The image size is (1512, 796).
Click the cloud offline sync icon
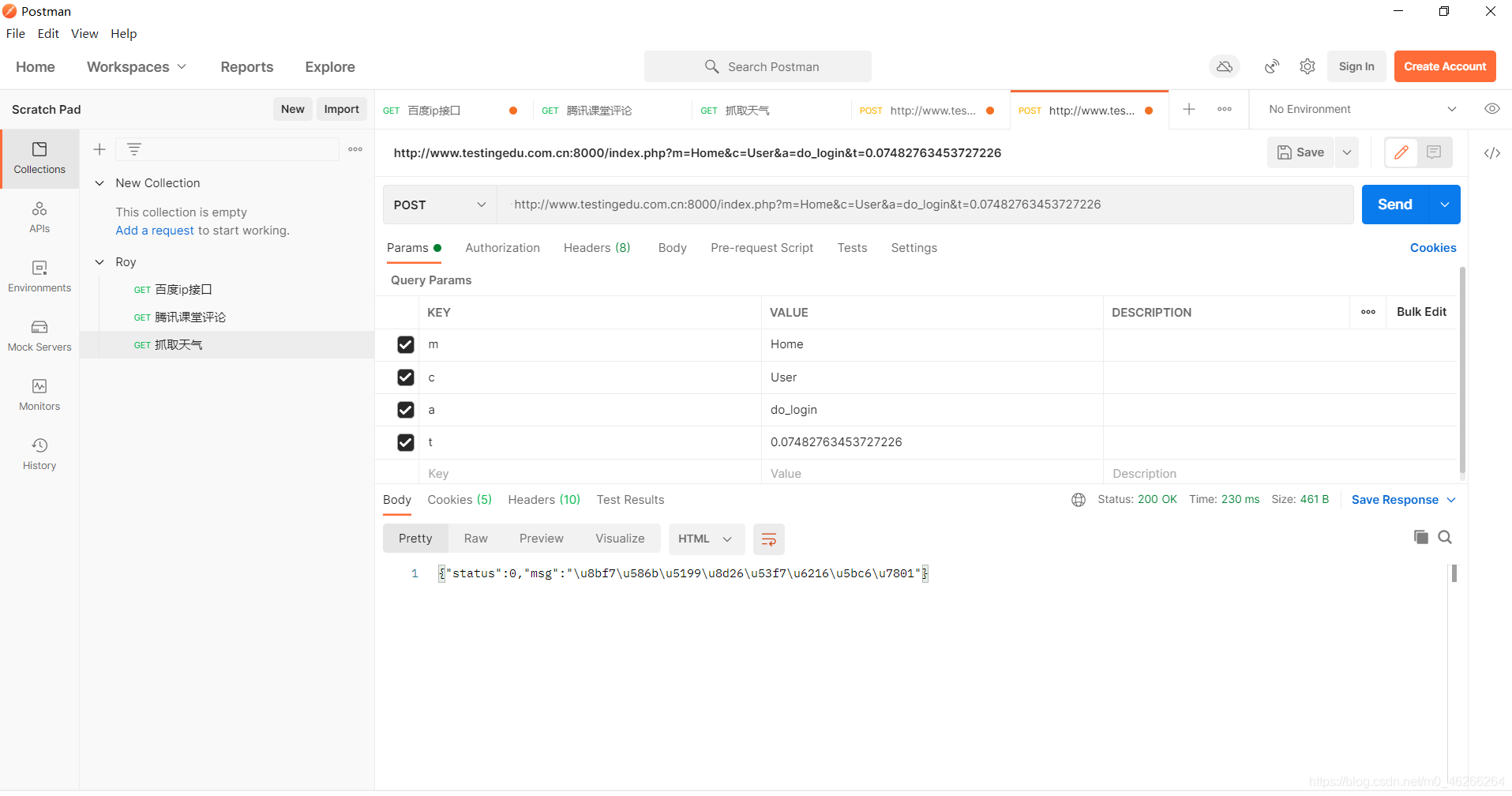pos(1225,67)
